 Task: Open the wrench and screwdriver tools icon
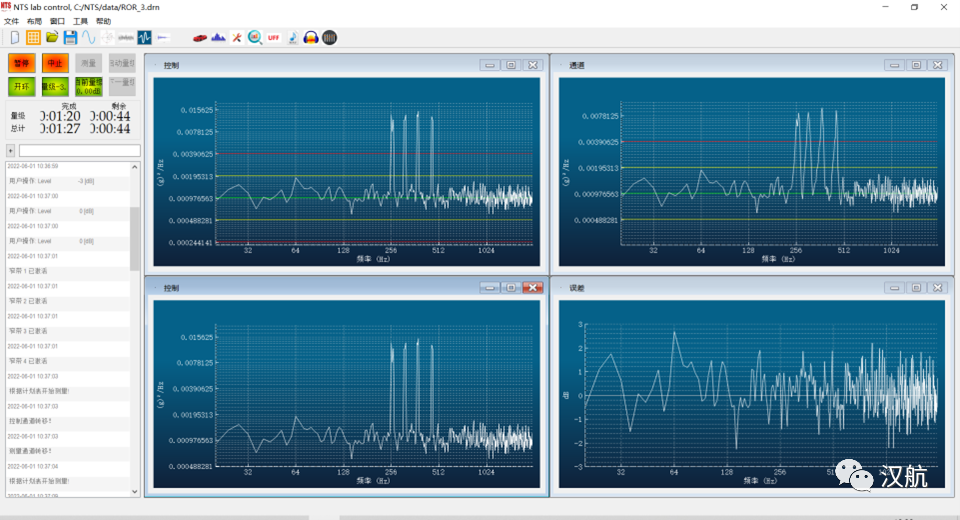click(236, 37)
